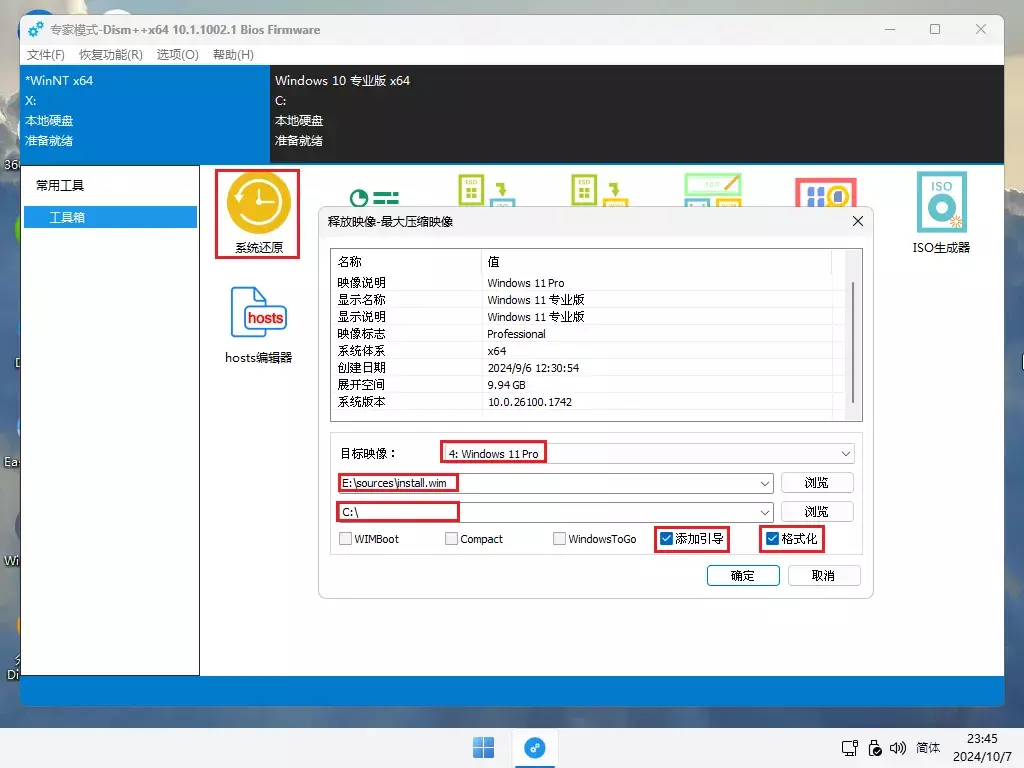Open the 系统还原 system restore tool
1024x768 pixels.
[x=259, y=214]
